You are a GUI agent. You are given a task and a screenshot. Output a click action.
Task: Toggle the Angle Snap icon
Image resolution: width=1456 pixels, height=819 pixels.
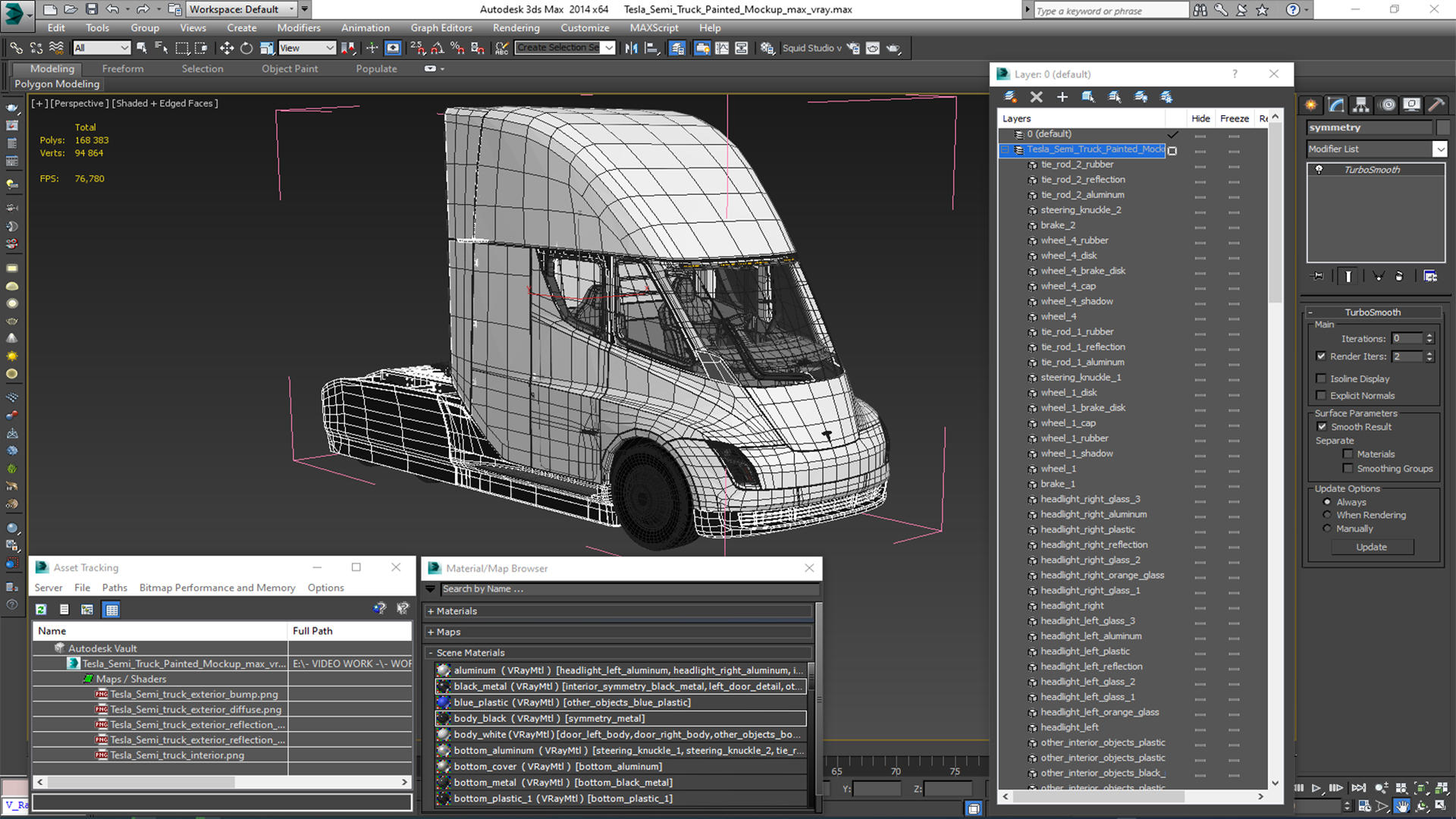coord(438,48)
